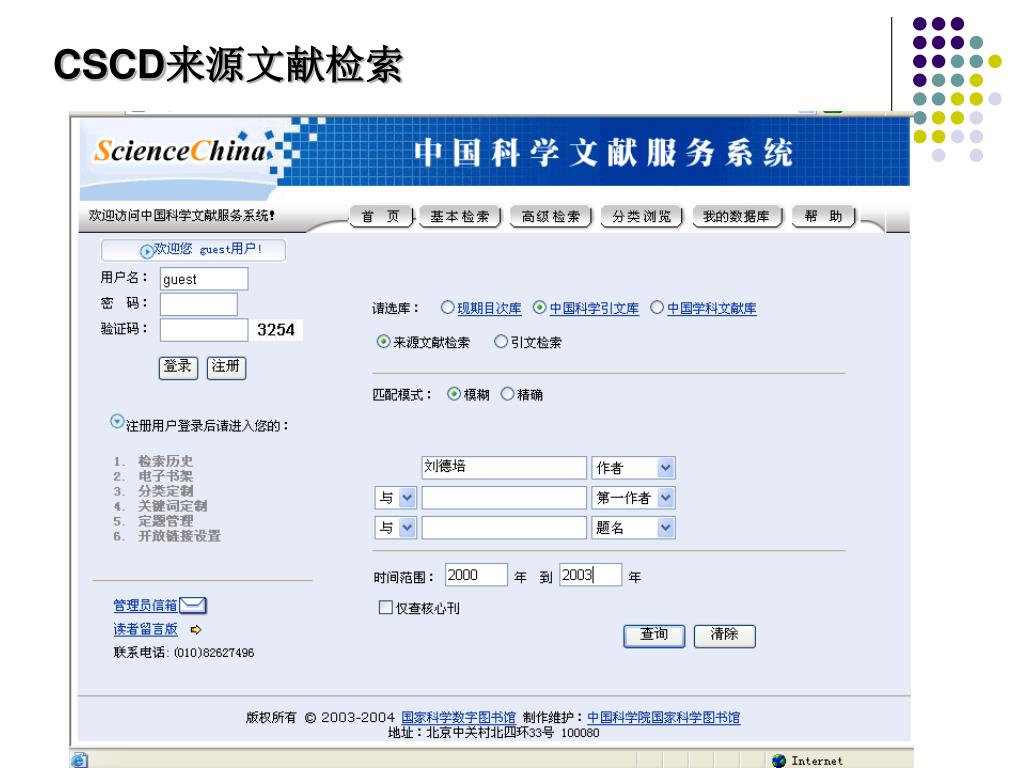
Task: Open the 作者 field type dropdown
Action: [666, 468]
